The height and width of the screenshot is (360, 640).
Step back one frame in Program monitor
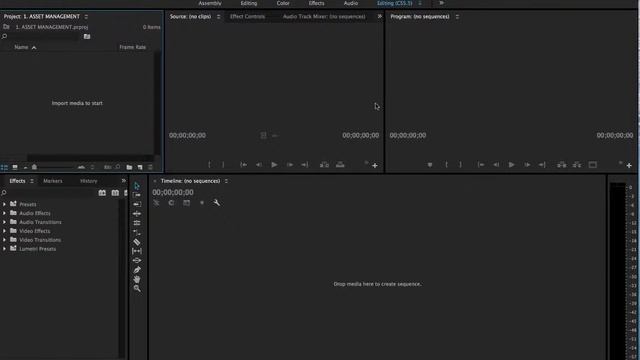[496, 164]
